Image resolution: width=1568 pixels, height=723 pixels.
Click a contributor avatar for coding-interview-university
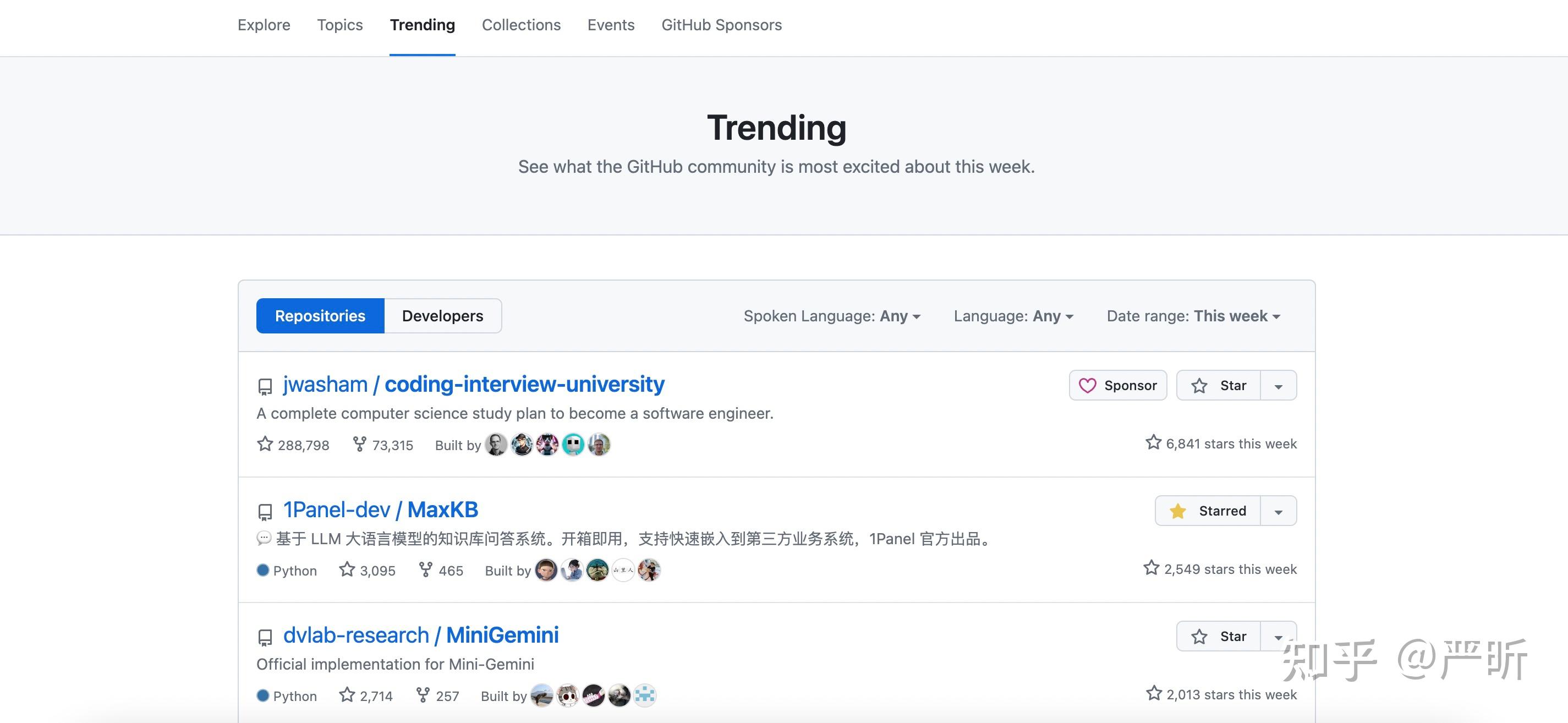coord(496,444)
